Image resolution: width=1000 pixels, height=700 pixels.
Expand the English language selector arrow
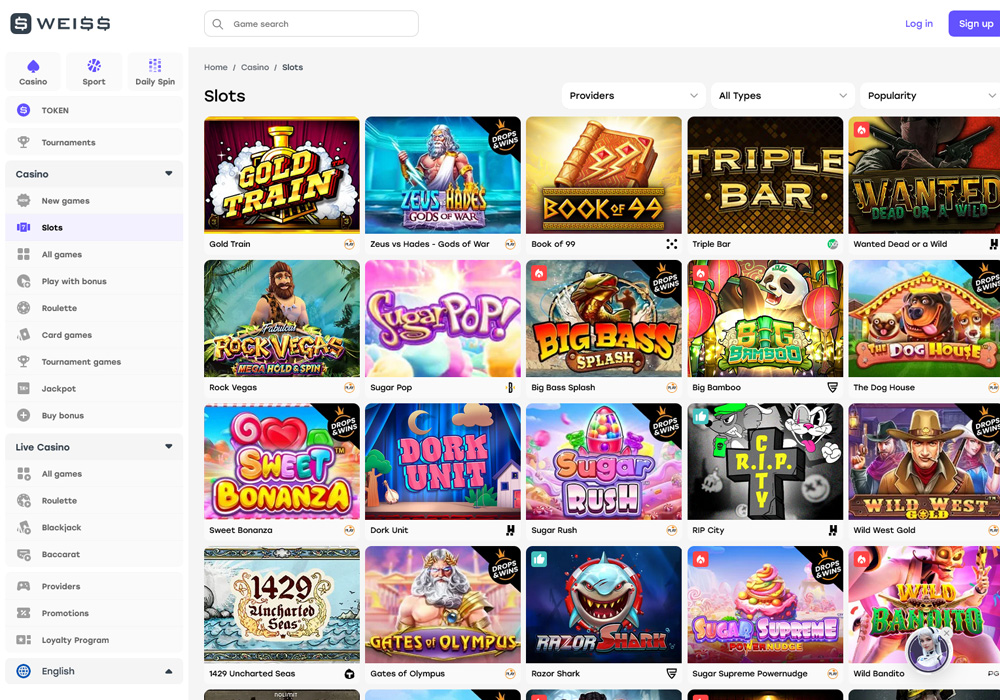[168, 671]
